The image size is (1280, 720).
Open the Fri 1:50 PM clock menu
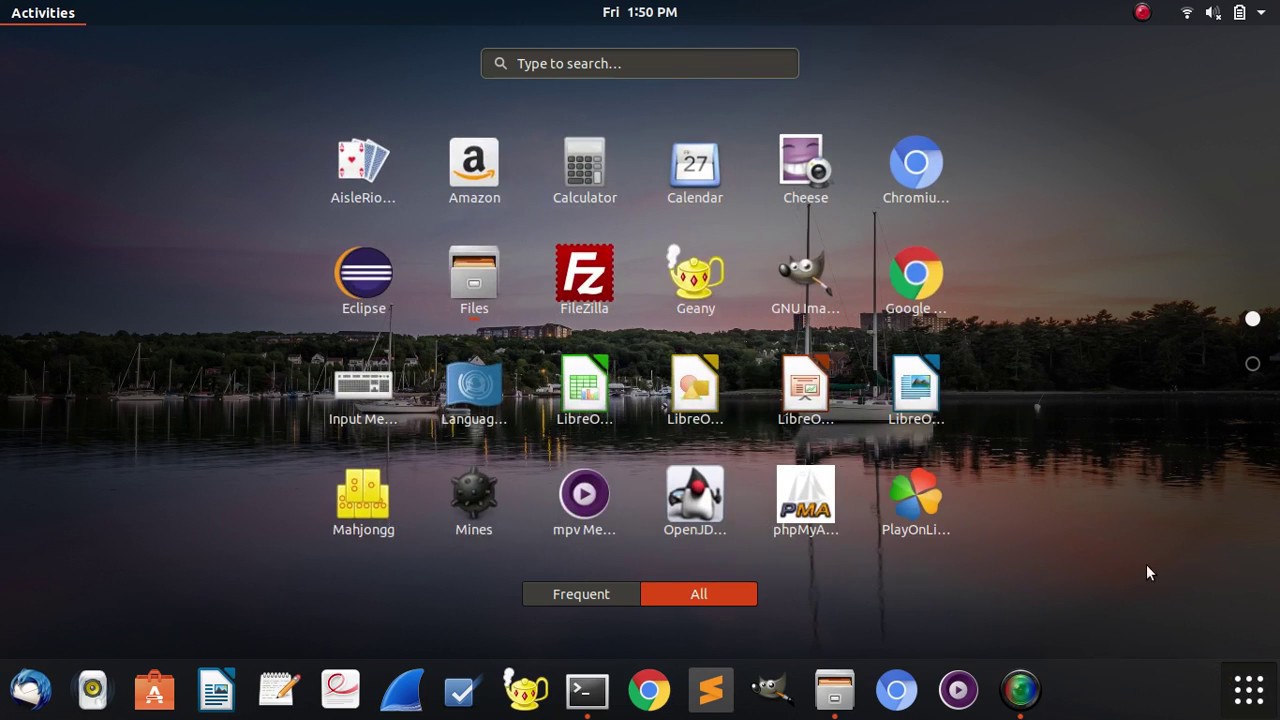click(x=640, y=12)
